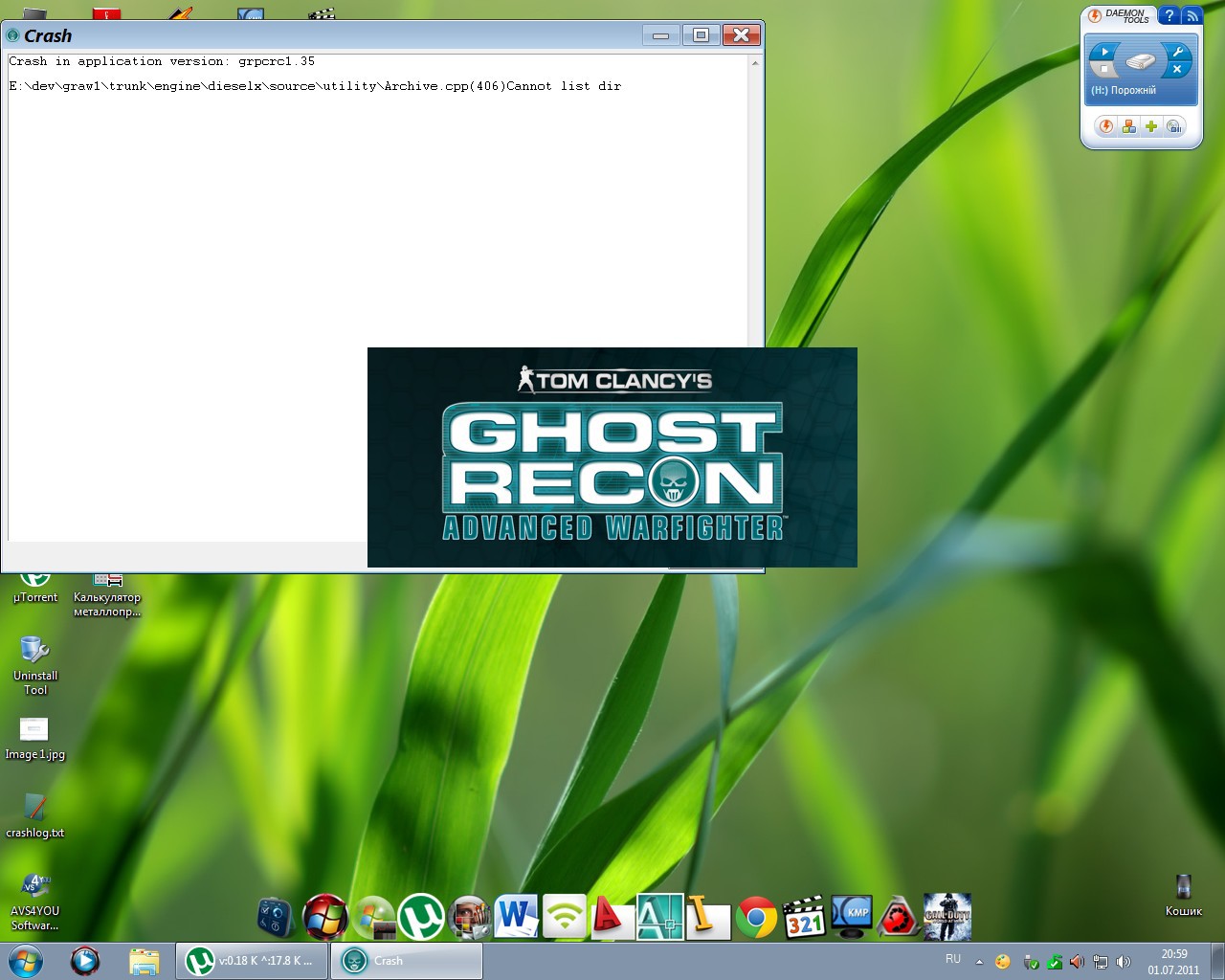Click the Show Desktop strip
The height and width of the screenshot is (980, 1225).
[1218, 961]
